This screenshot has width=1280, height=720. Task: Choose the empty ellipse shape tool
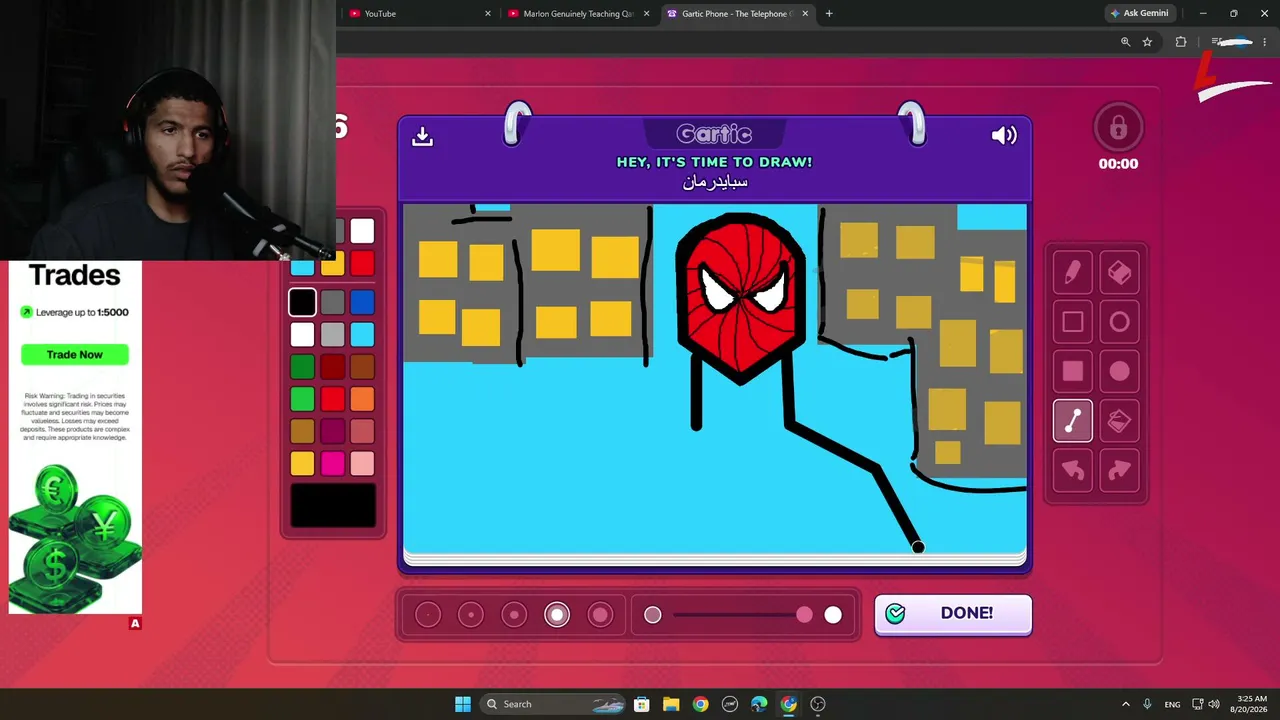point(1119,322)
